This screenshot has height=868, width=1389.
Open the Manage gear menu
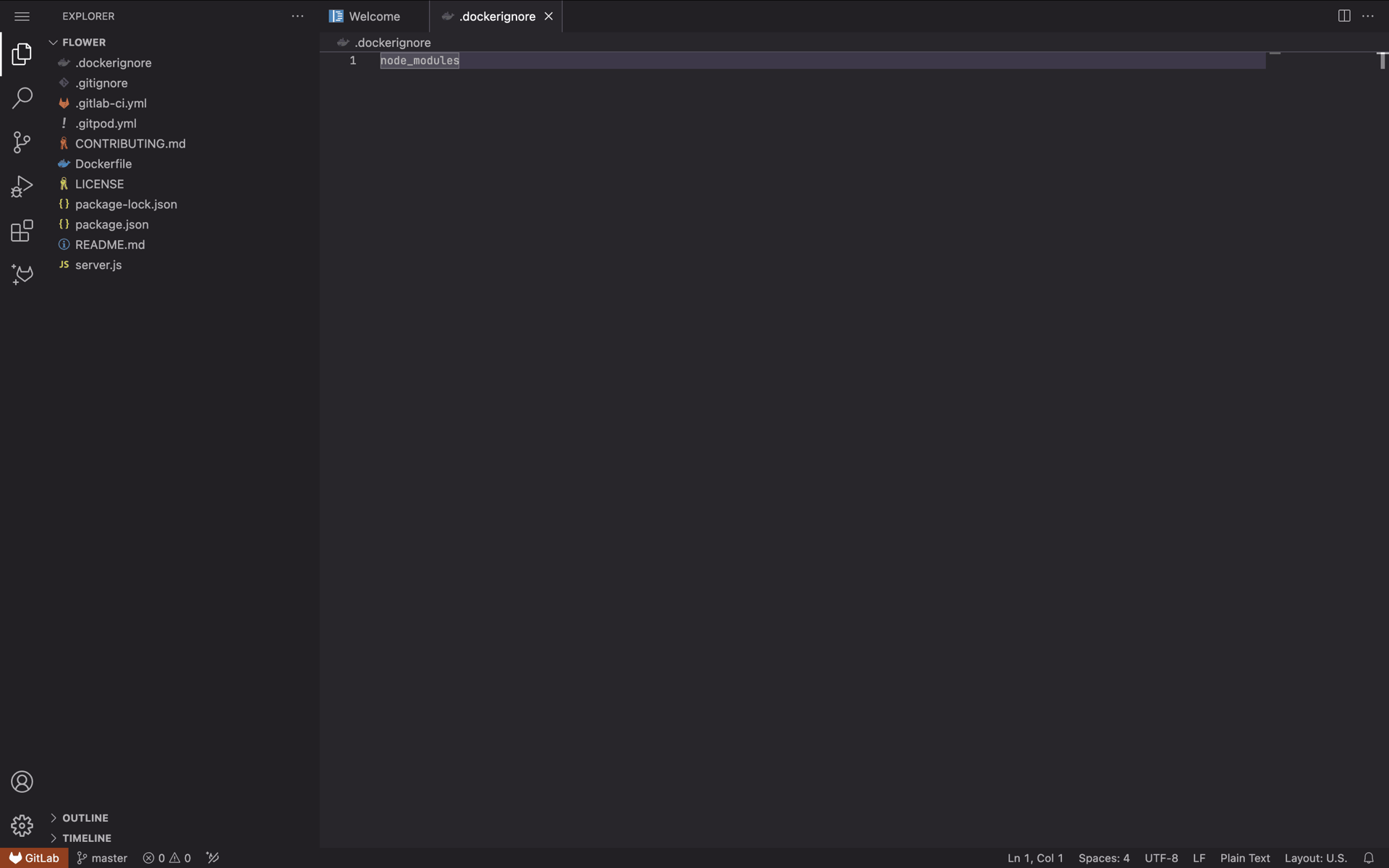[22, 825]
